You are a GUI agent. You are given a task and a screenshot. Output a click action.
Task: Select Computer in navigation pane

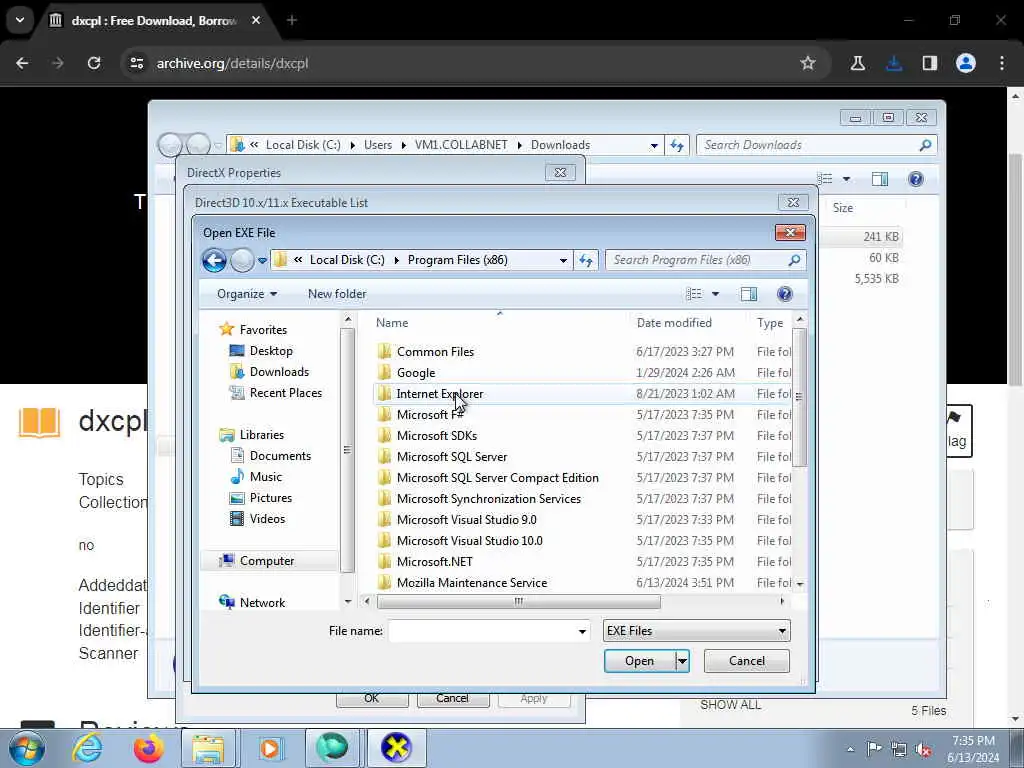pyautogui.click(x=266, y=560)
